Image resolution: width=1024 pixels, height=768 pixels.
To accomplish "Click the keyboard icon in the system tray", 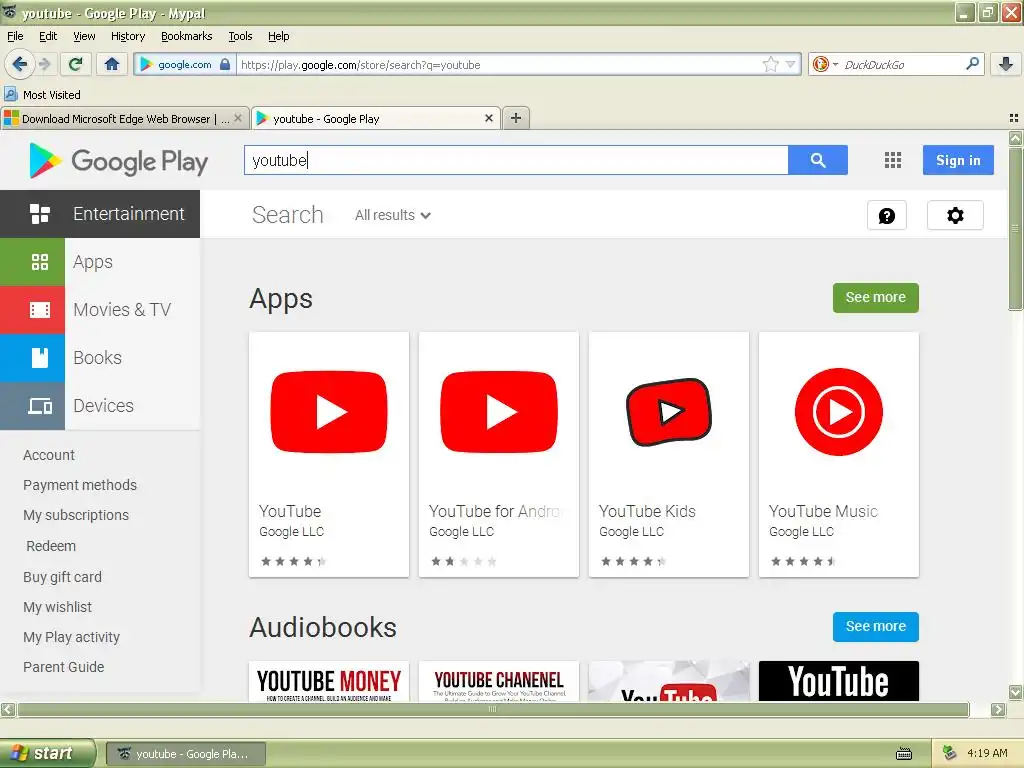I will (x=904, y=754).
